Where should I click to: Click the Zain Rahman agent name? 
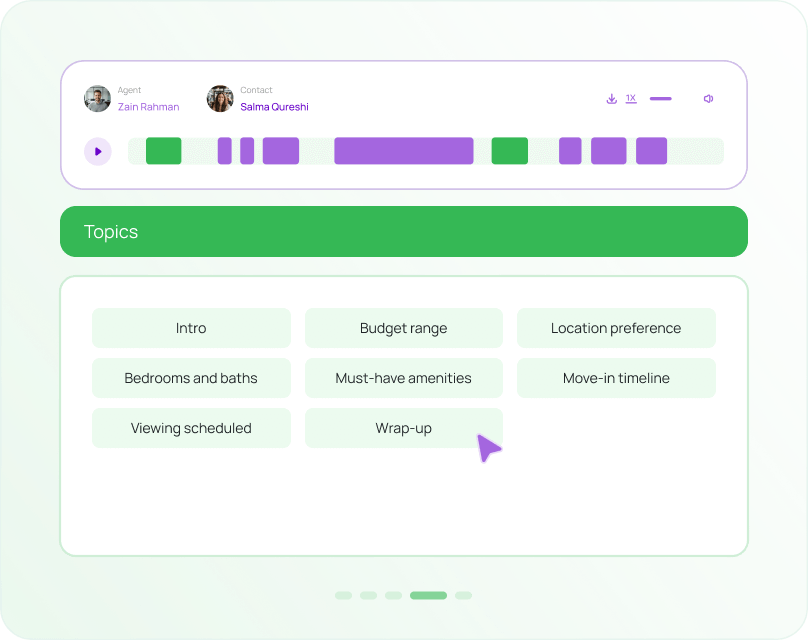148,107
